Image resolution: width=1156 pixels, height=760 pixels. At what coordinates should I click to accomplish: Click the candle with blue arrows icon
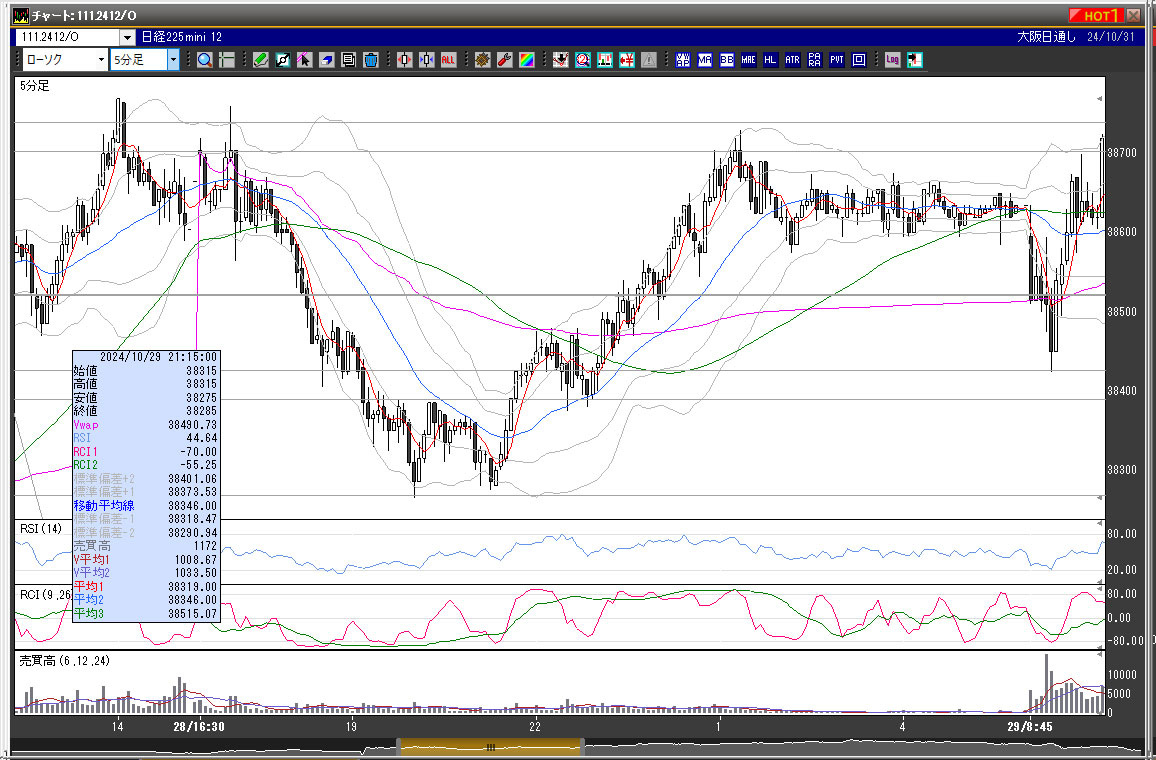(x=426, y=60)
